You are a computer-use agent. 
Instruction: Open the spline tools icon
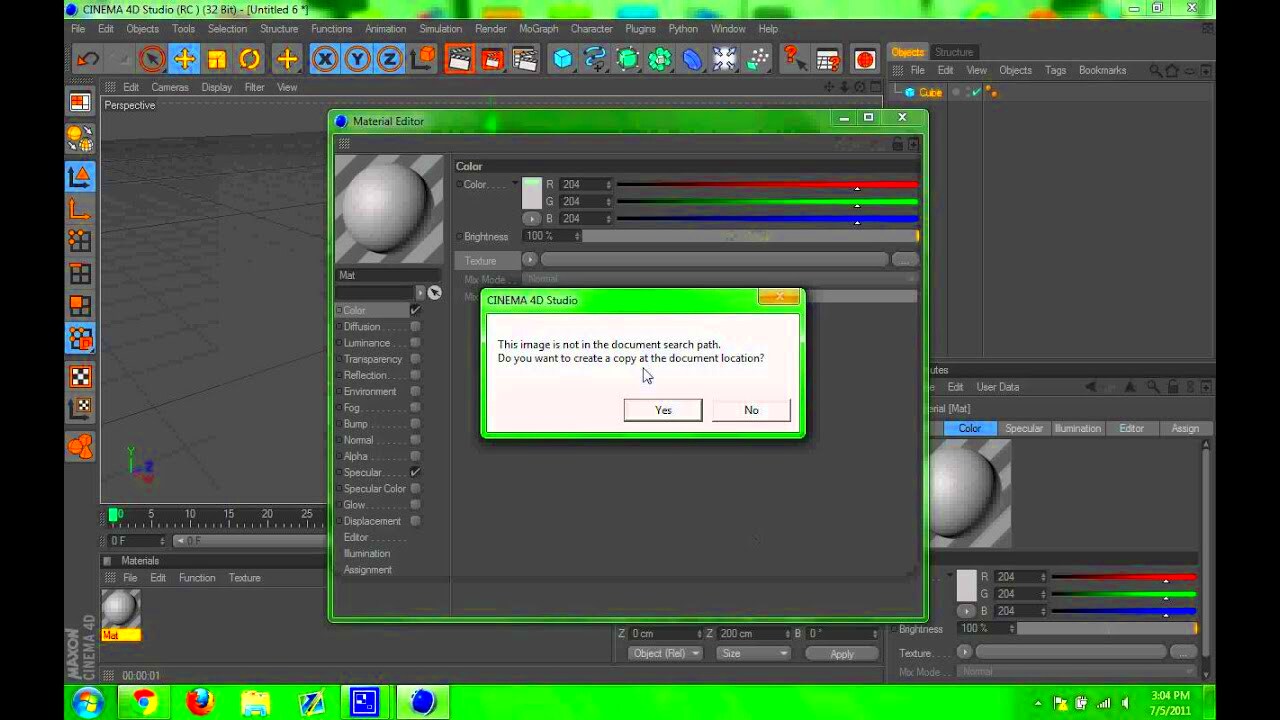595,59
